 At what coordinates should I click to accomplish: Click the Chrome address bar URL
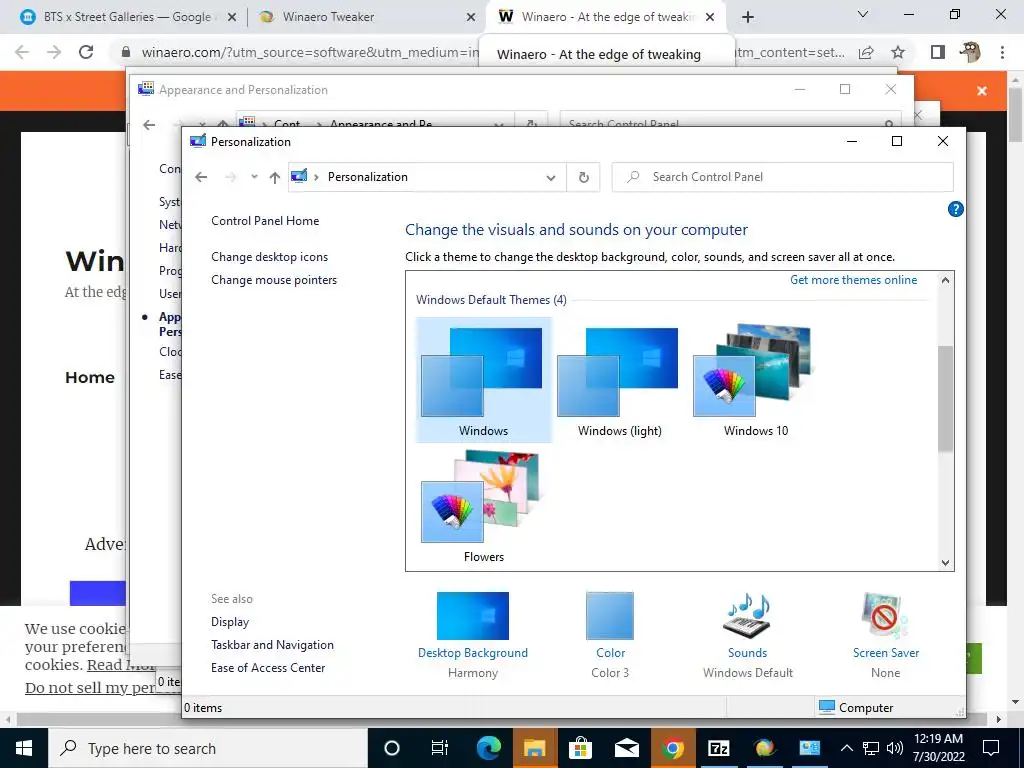(x=310, y=52)
